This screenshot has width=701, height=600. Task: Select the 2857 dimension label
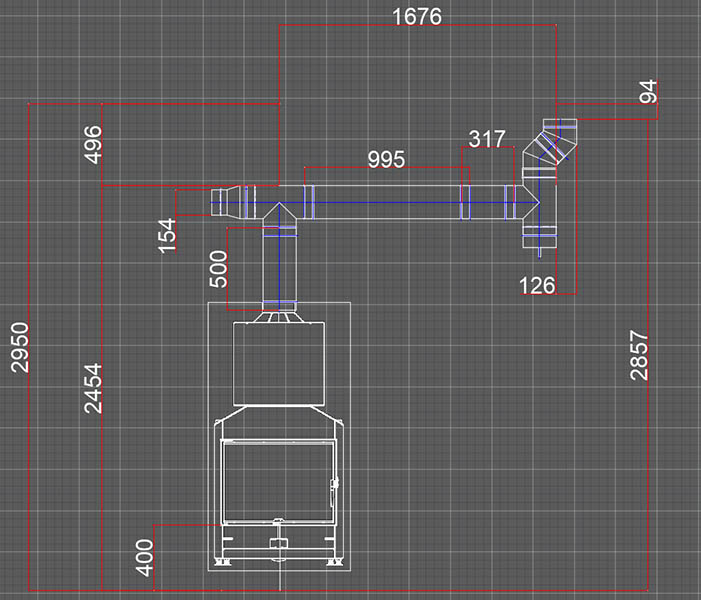click(x=639, y=355)
